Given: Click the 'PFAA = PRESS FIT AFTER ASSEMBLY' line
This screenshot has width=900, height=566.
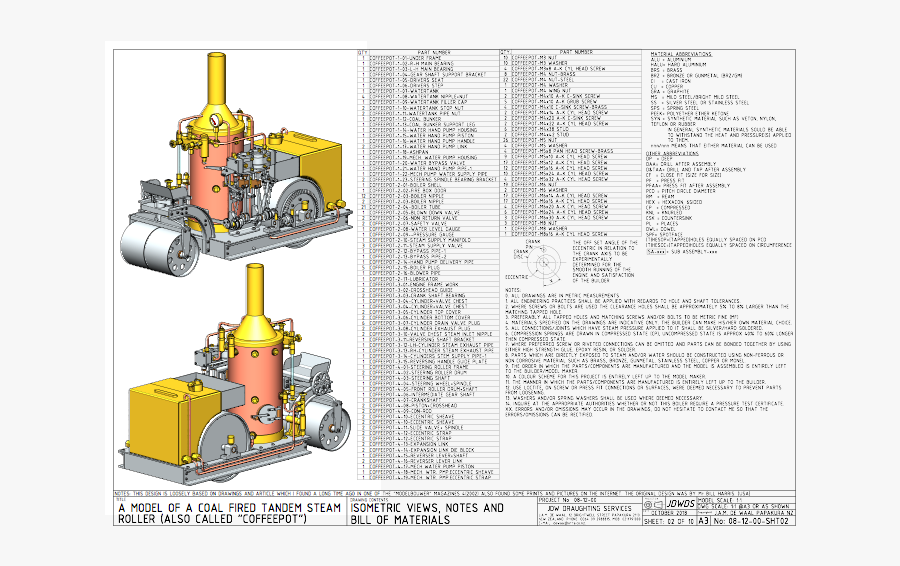Looking at the screenshot, I should click(x=688, y=185).
